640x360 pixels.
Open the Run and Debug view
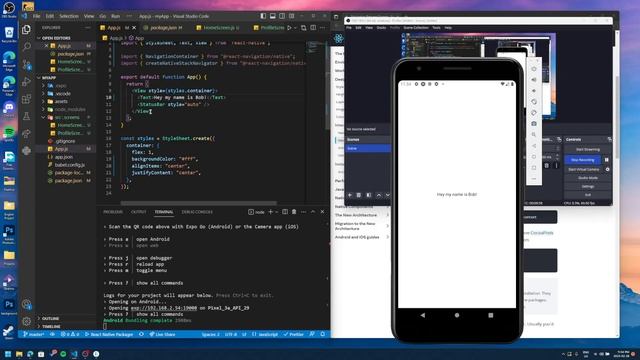click(x=27, y=82)
